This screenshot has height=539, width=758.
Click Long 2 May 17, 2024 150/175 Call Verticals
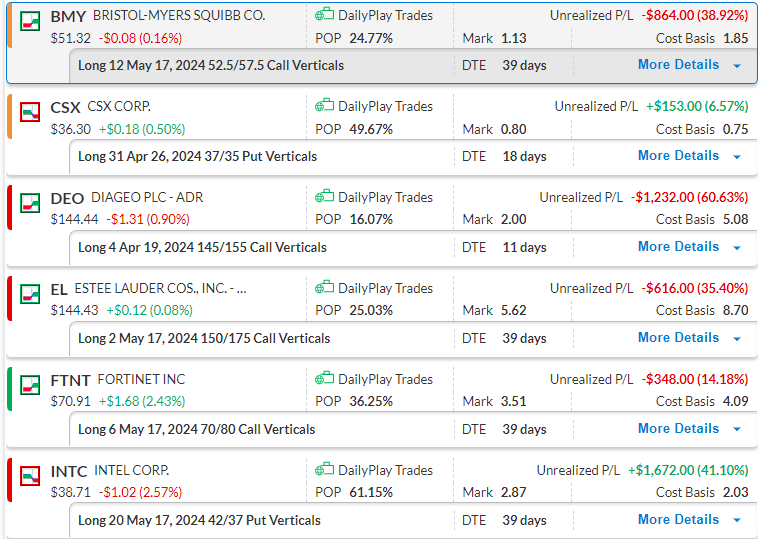(204, 338)
